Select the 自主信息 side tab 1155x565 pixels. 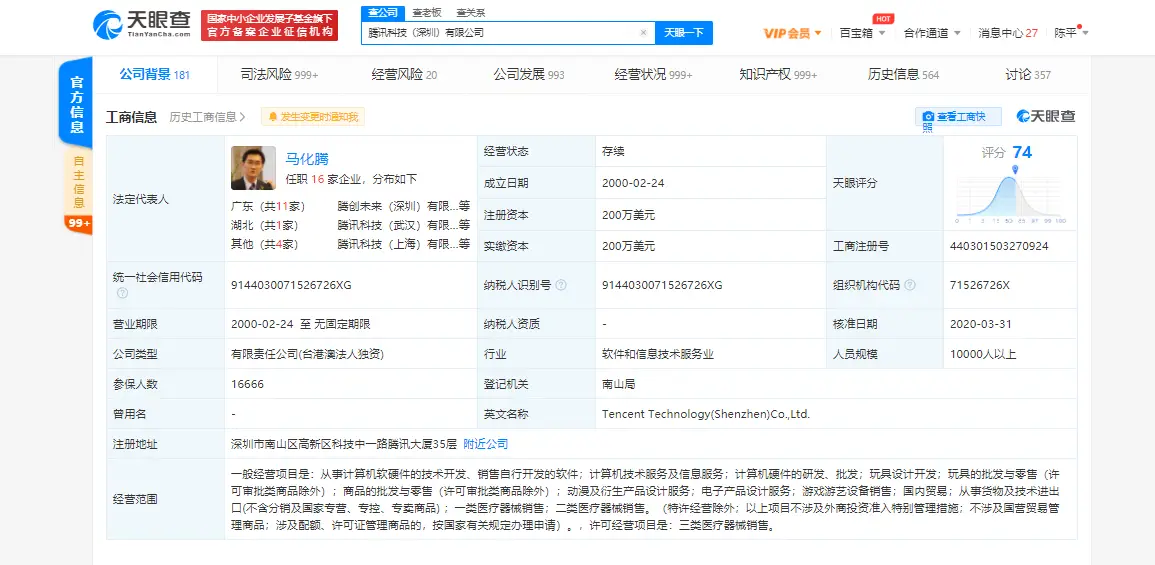point(78,182)
